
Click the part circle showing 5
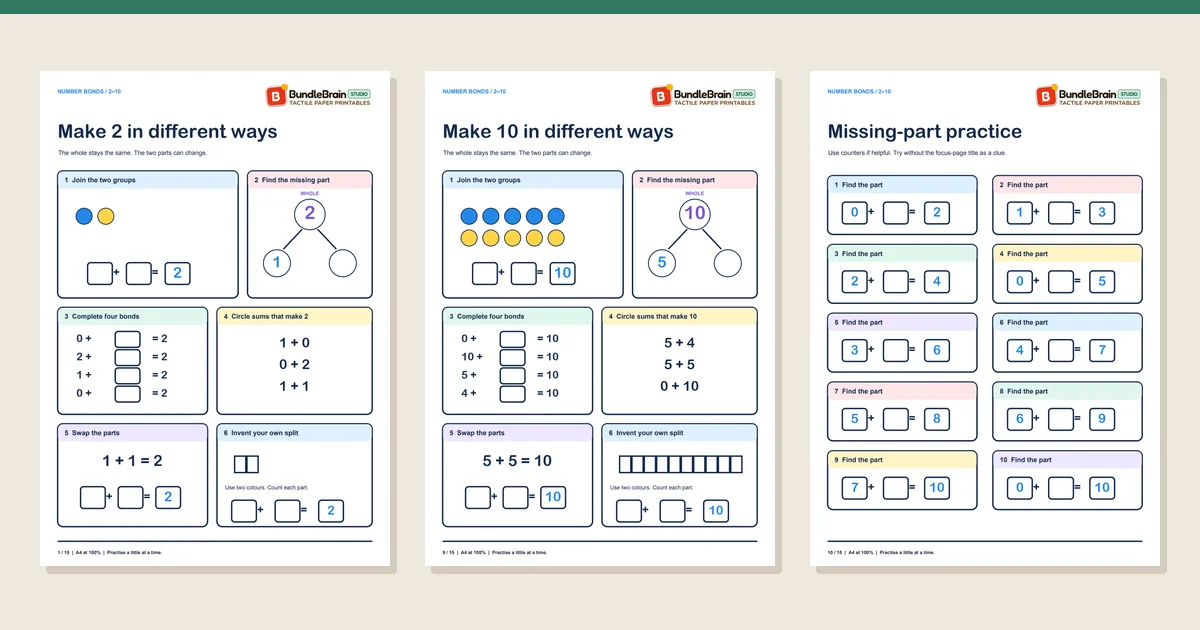click(x=662, y=263)
